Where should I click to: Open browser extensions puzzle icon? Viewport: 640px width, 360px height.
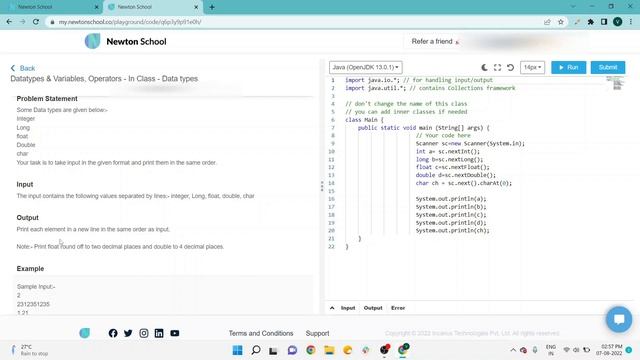(591, 22)
